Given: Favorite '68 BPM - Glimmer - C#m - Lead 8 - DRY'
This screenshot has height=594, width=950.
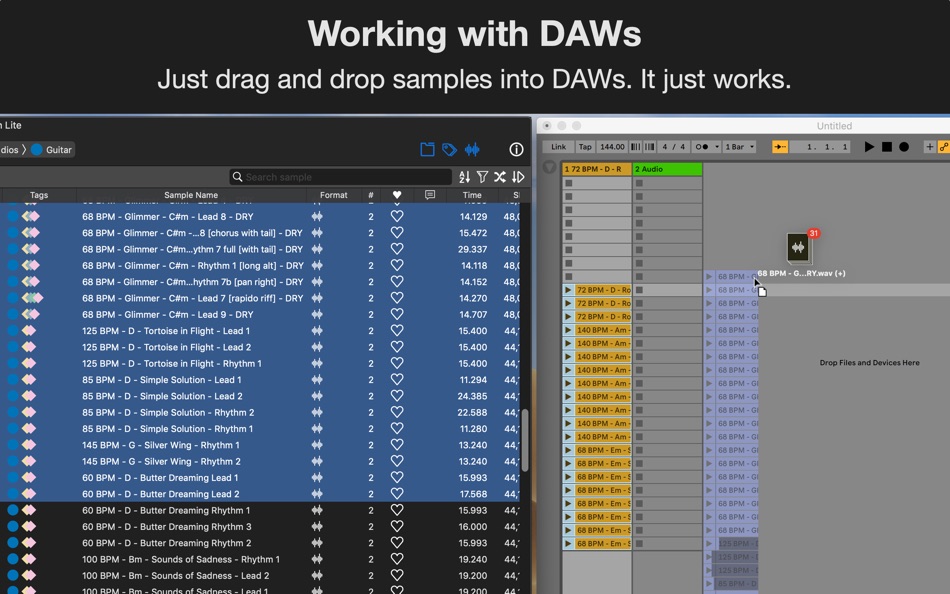Looking at the screenshot, I should tap(397, 216).
